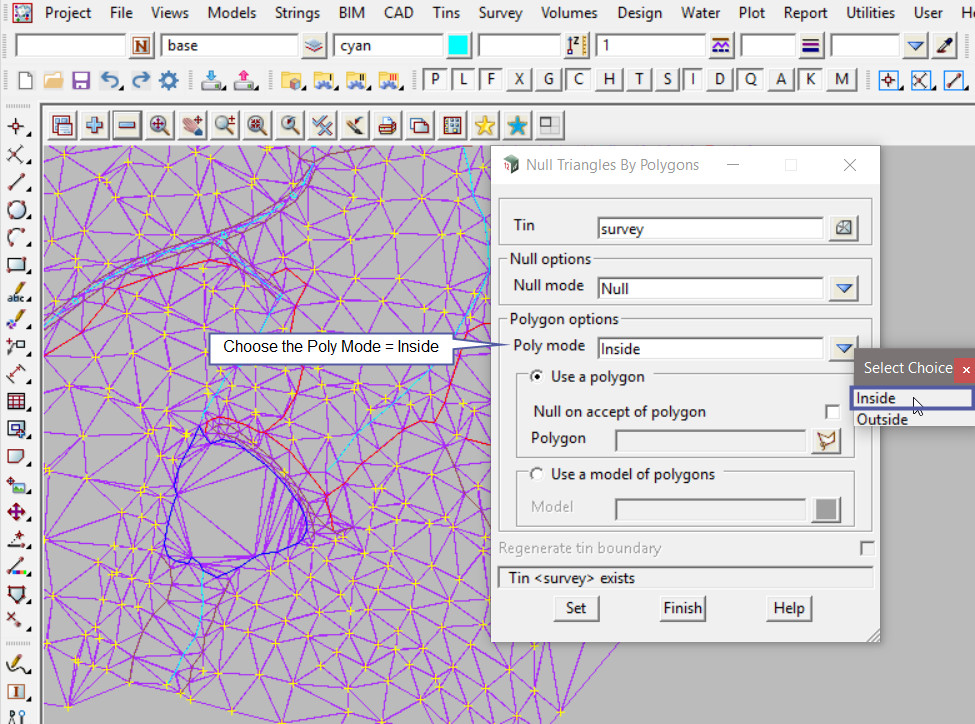
Task: Click the Tin selection icon beside survey
Action: point(844,228)
